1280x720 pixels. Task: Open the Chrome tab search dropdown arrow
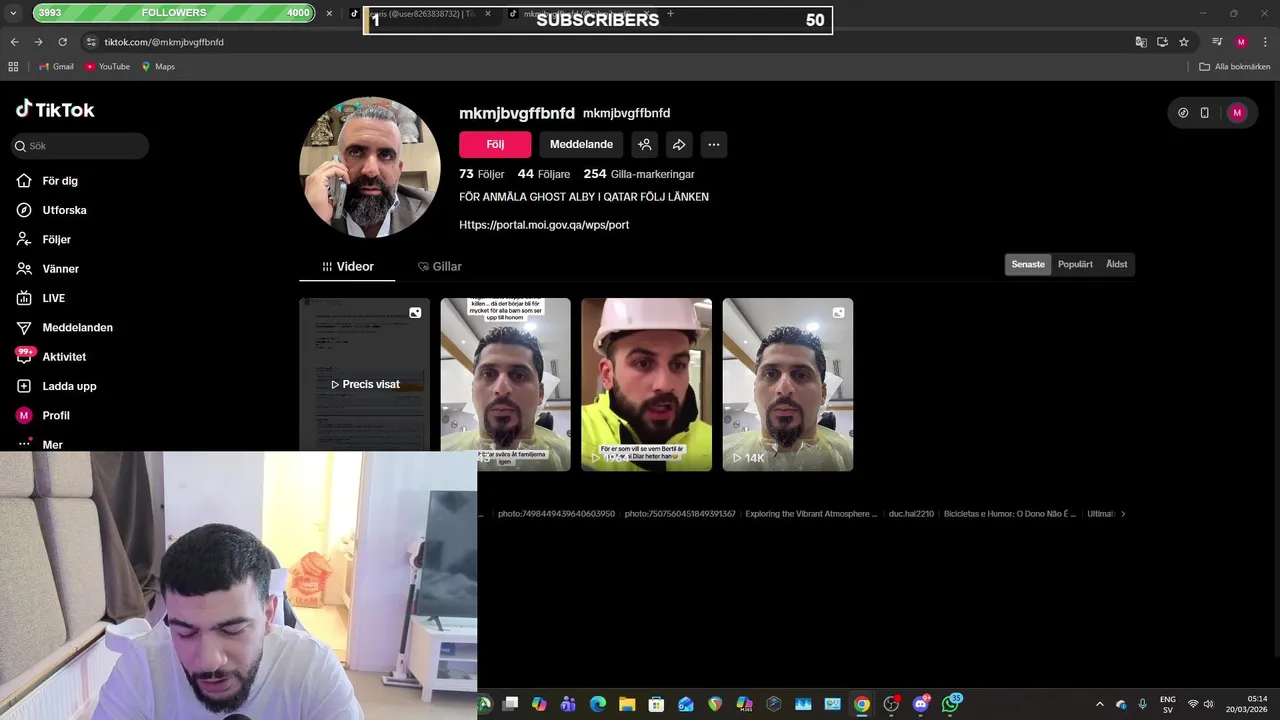(x=13, y=13)
